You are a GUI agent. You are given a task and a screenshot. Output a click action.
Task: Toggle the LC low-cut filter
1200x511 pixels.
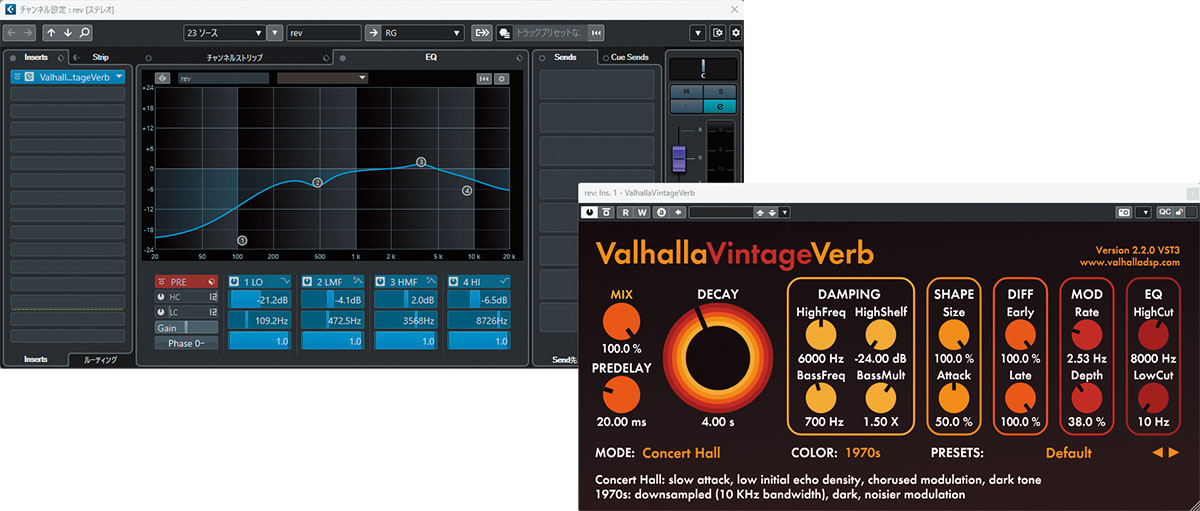(x=161, y=312)
